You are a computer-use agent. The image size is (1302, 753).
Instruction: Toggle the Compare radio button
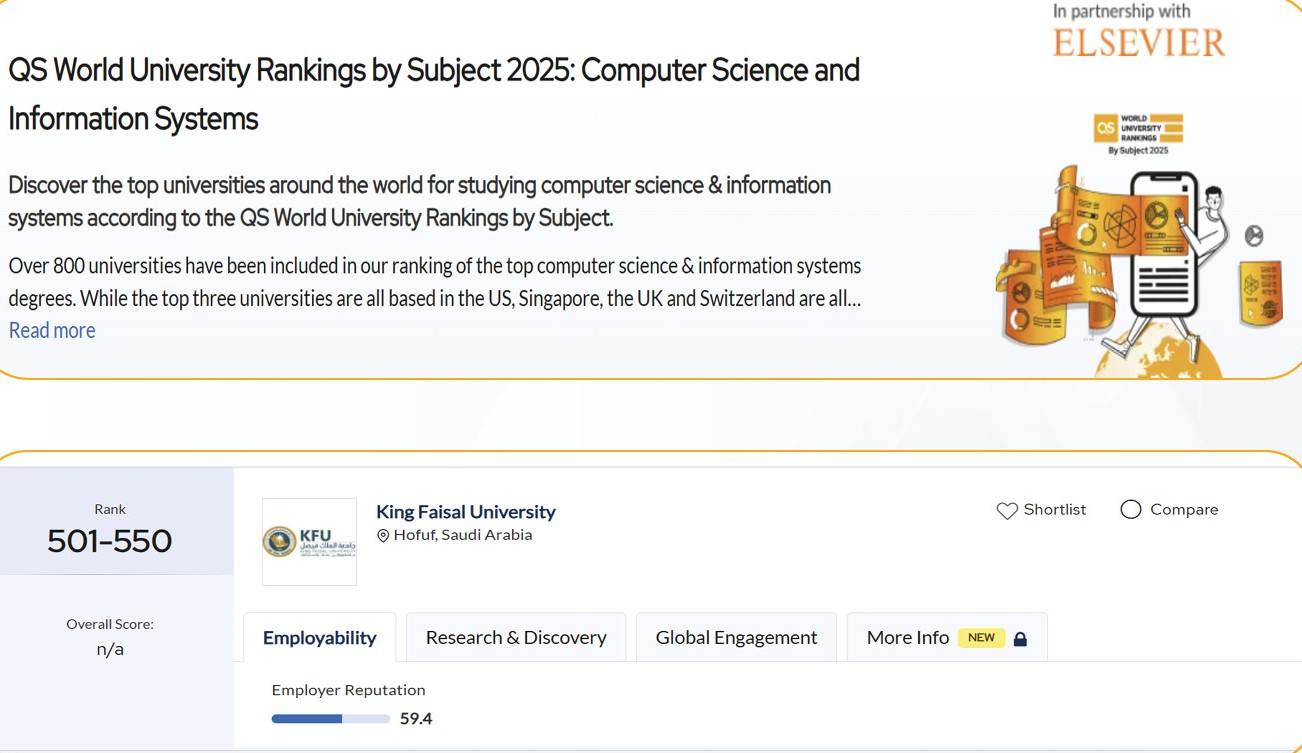click(x=1131, y=510)
